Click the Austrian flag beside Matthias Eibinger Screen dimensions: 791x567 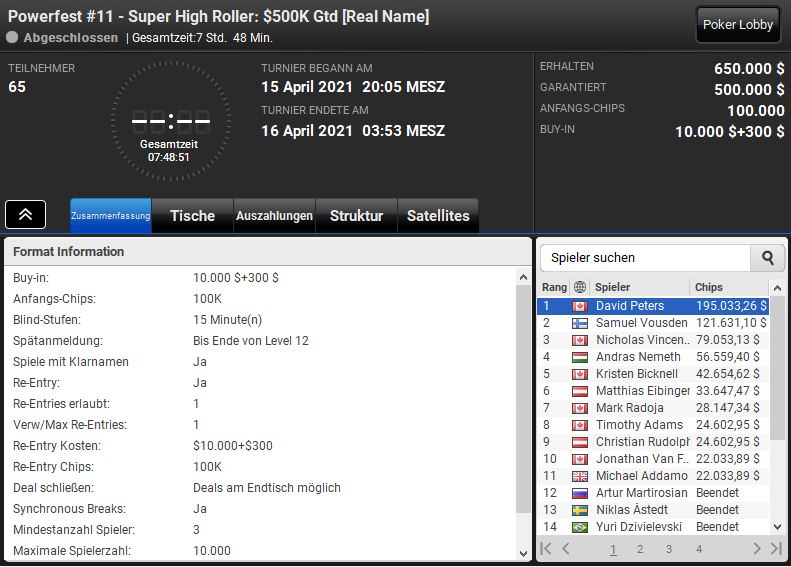pos(580,391)
